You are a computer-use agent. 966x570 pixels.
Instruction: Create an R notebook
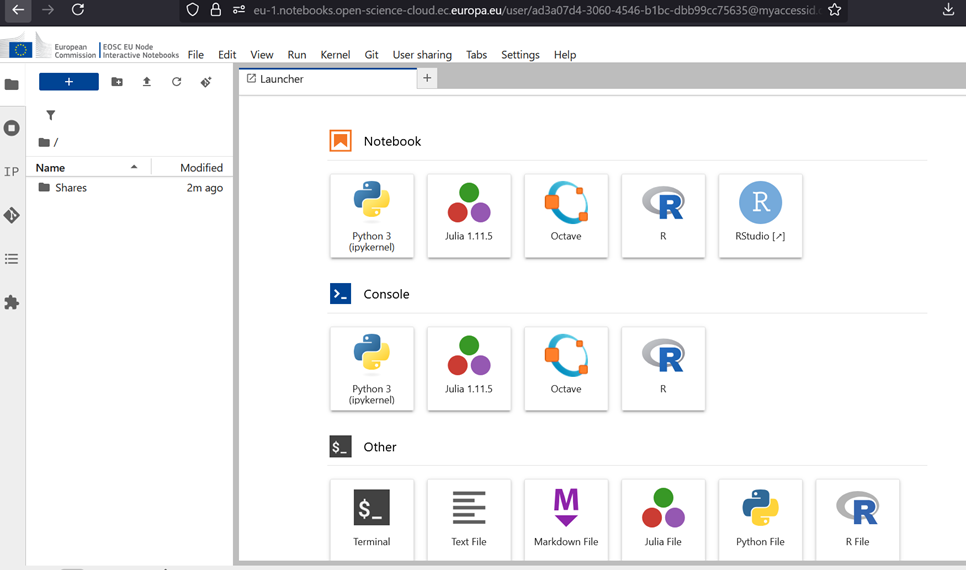[664, 216]
